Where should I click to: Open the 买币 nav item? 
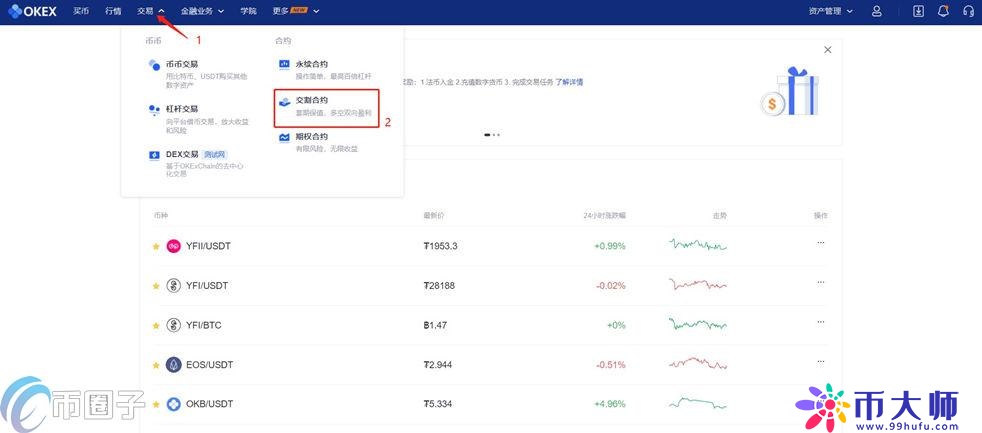(81, 11)
